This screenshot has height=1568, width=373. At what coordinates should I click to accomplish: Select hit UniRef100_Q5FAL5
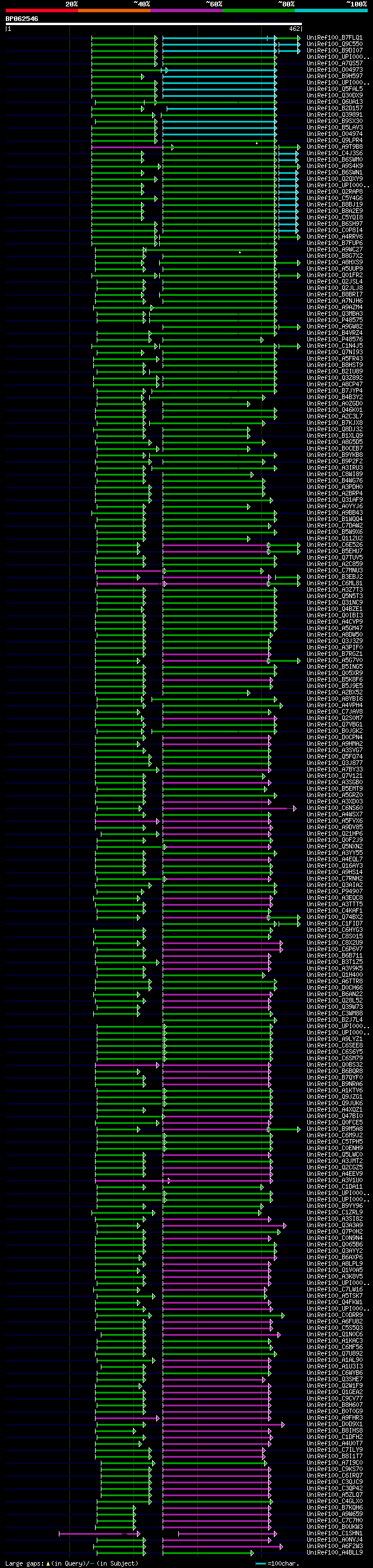click(x=335, y=89)
